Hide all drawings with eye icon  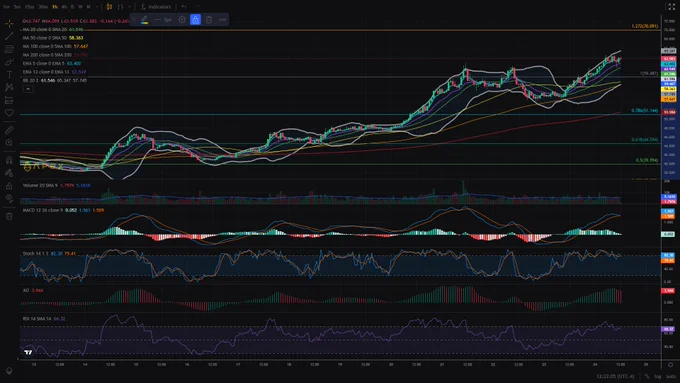pos(9,198)
